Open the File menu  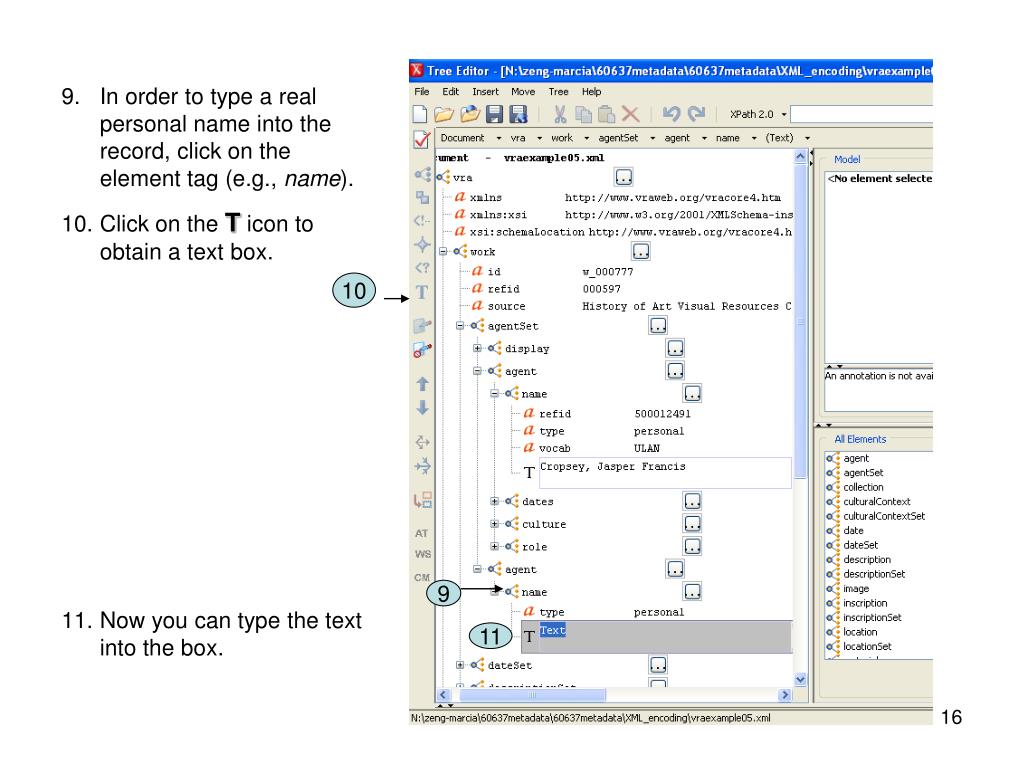pyautogui.click(x=422, y=92)
